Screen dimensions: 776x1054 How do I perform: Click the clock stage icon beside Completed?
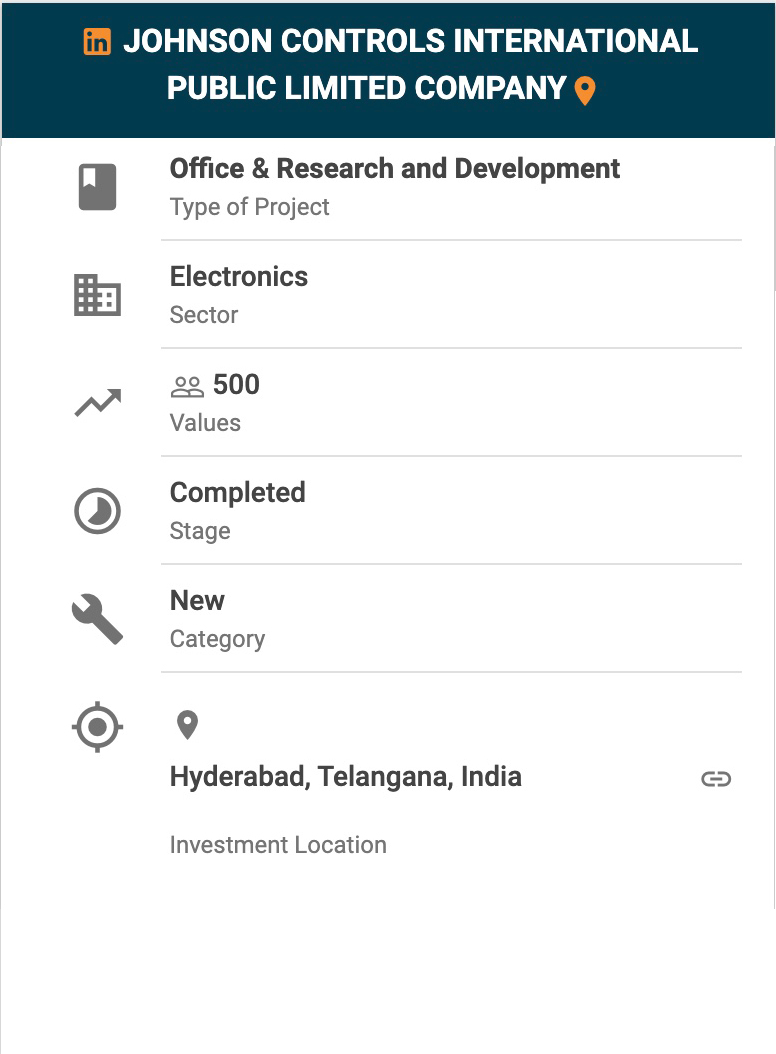[97, 511]
